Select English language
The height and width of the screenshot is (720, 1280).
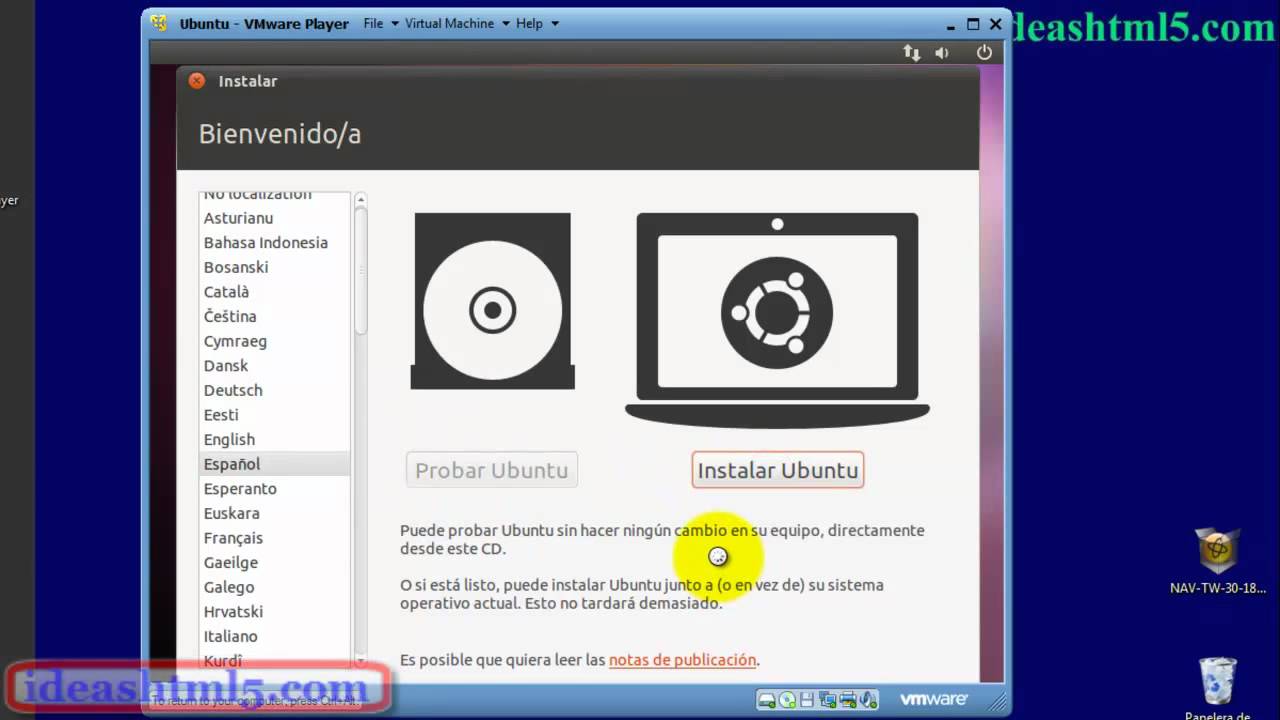pos(274,439)
